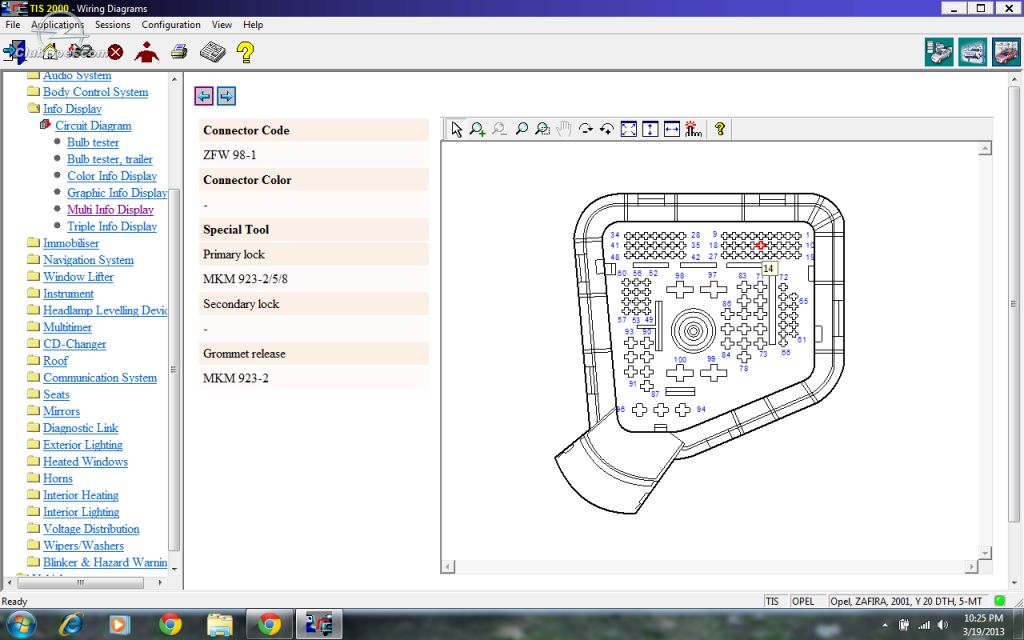Open the Sessions menu
The width and height of the screenshot is (1024, 640).
pos(112,25)
